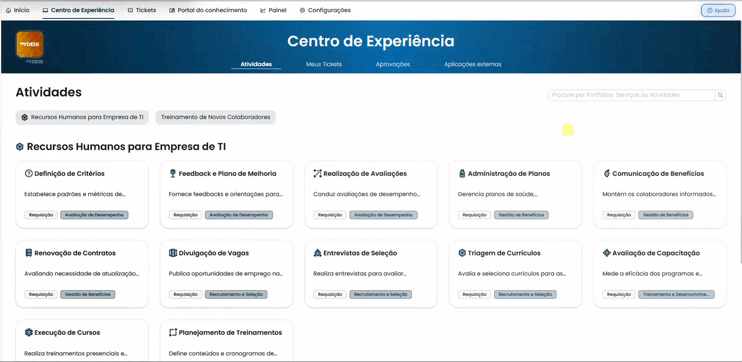
Task: Open the Realização de Avaliações card title
Action: (x=365, y=174)
